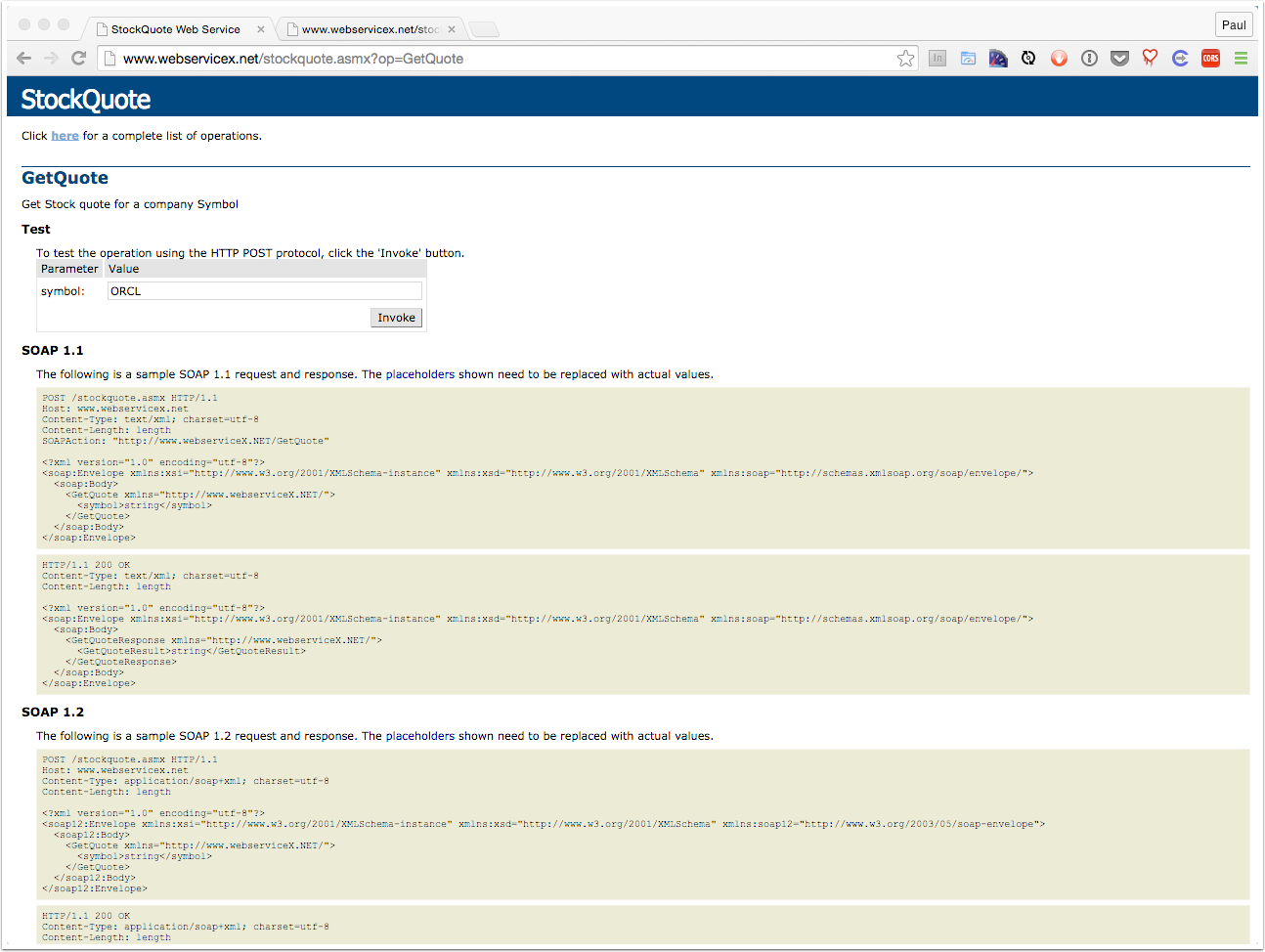Toggle the red CORS extension icon
Image resolution: width=1265 pixels, height=952 pixels.
1210,59
